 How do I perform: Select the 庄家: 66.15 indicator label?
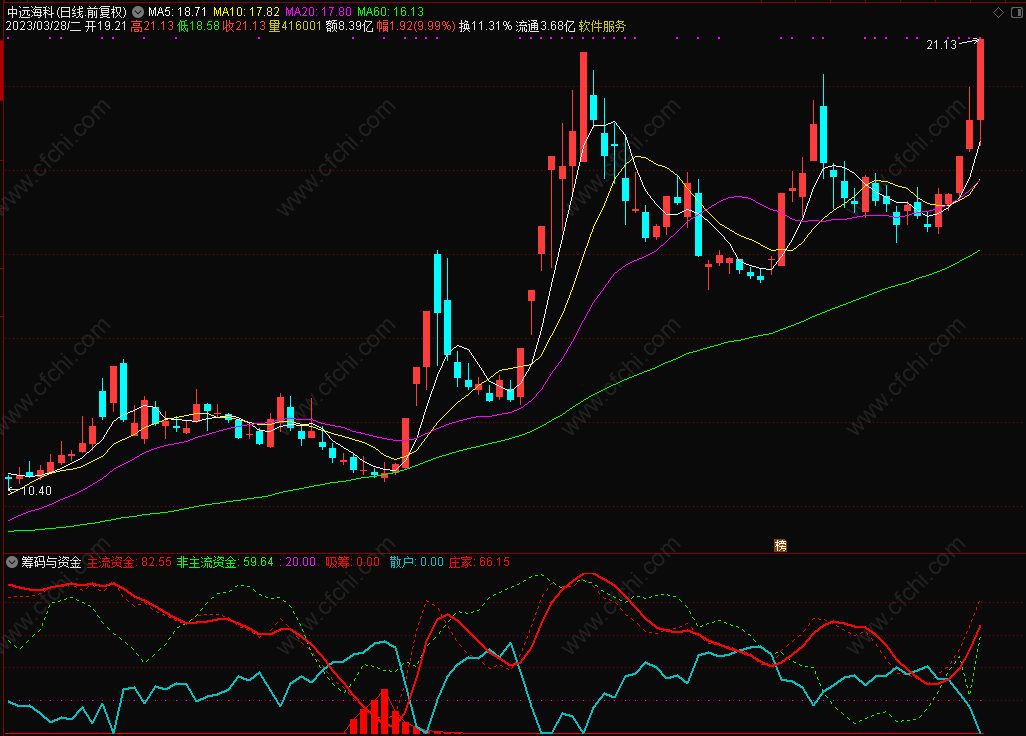(x=479, y=562)
